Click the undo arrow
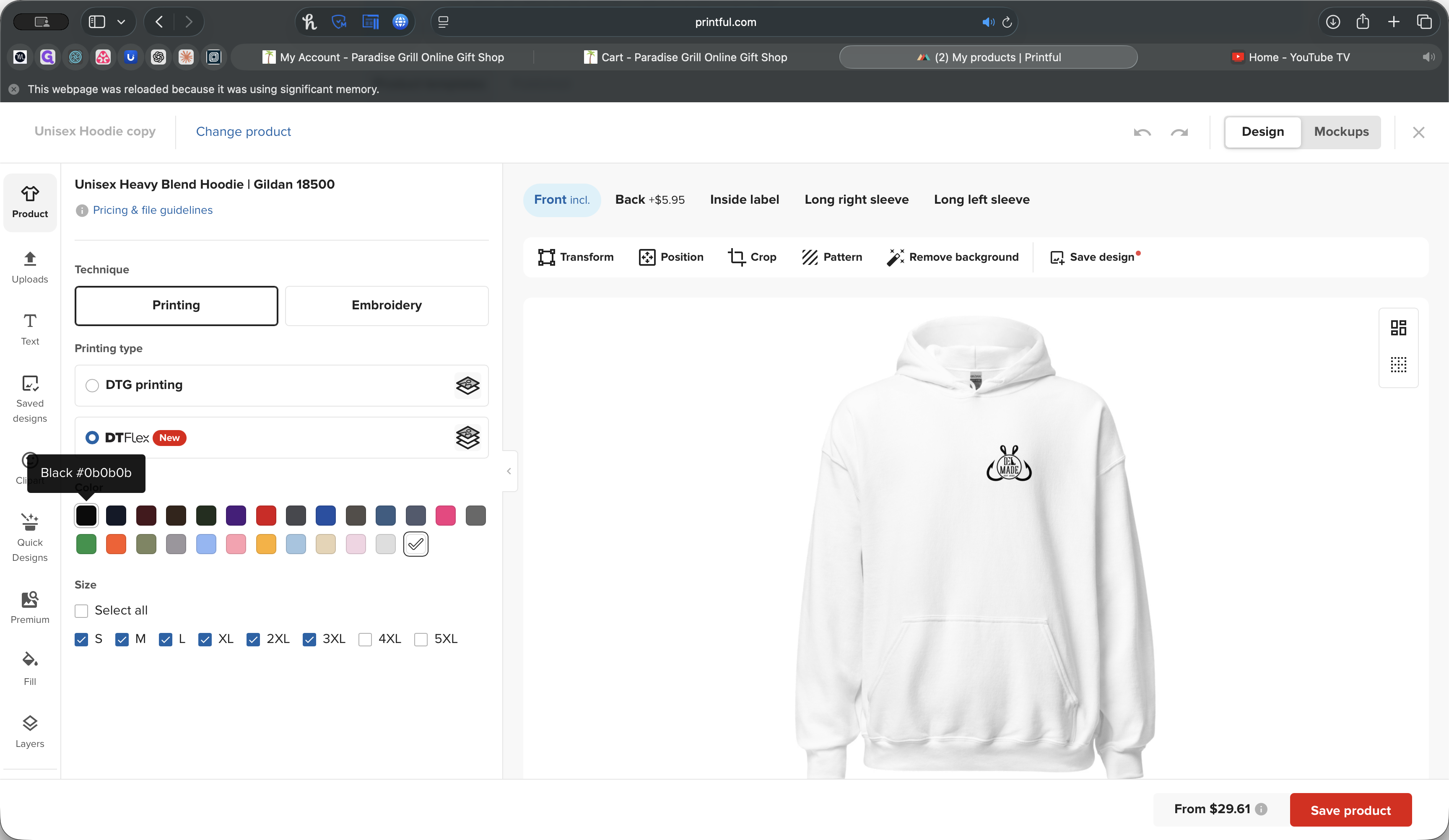The image size is (1449, 840). [1142, 132]
